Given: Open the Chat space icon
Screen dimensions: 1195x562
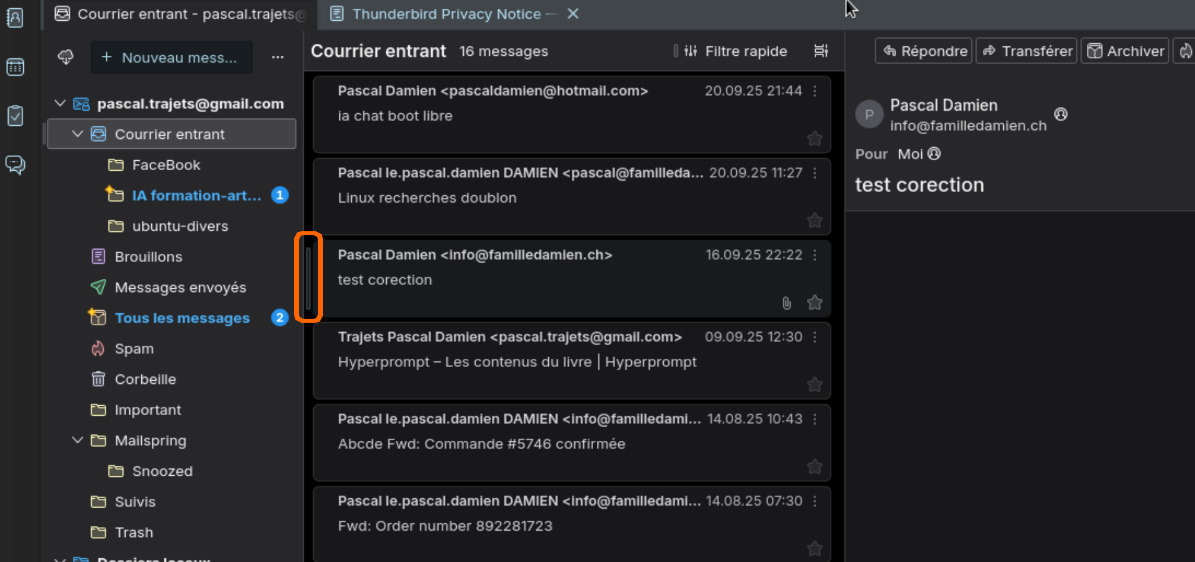Looking at the screenshot, I should (x=15, y=164).
